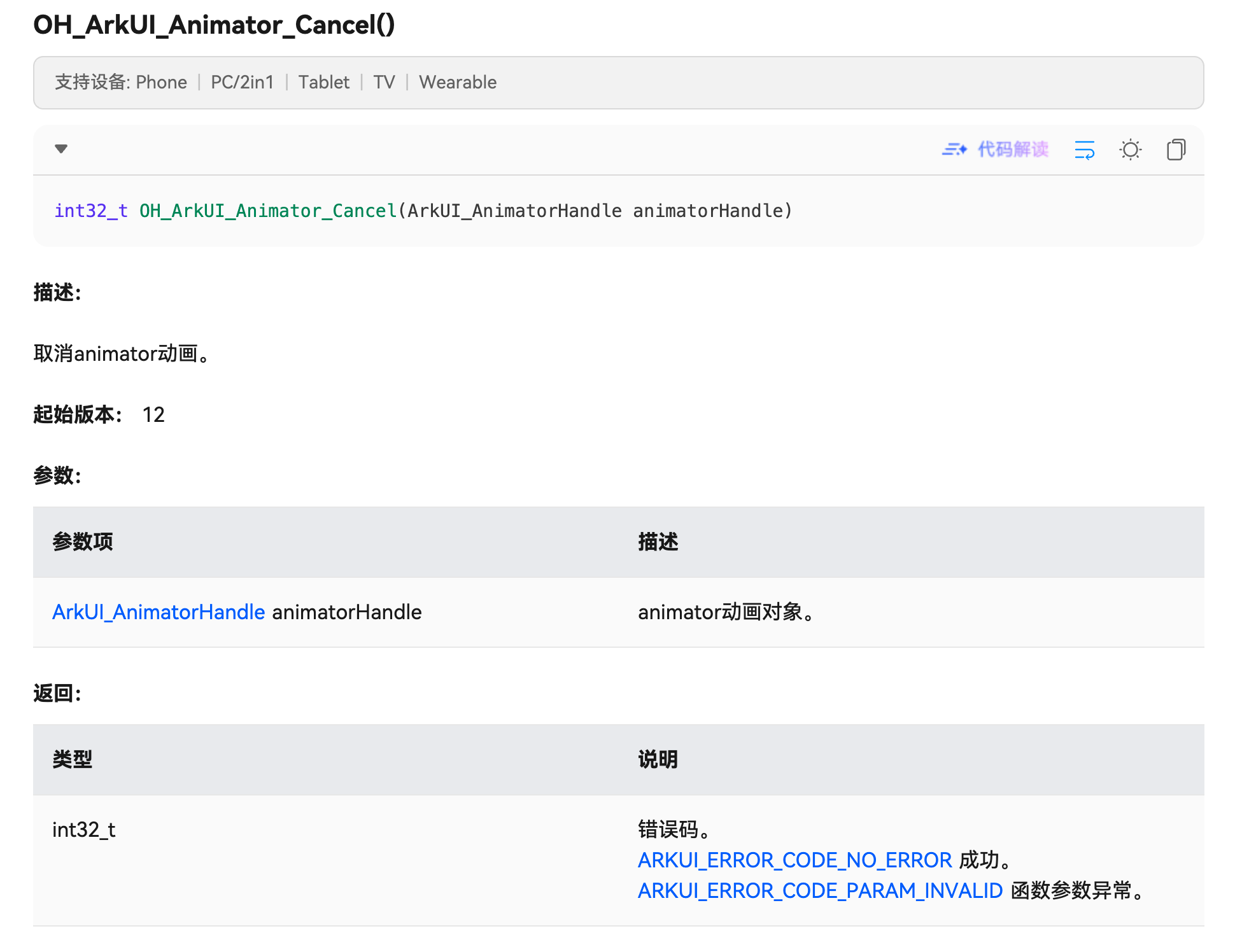This screenshot has width=1235, height=952.
Task: Toggle line wrap icon in code toolbar
Action: point(1084,150)
